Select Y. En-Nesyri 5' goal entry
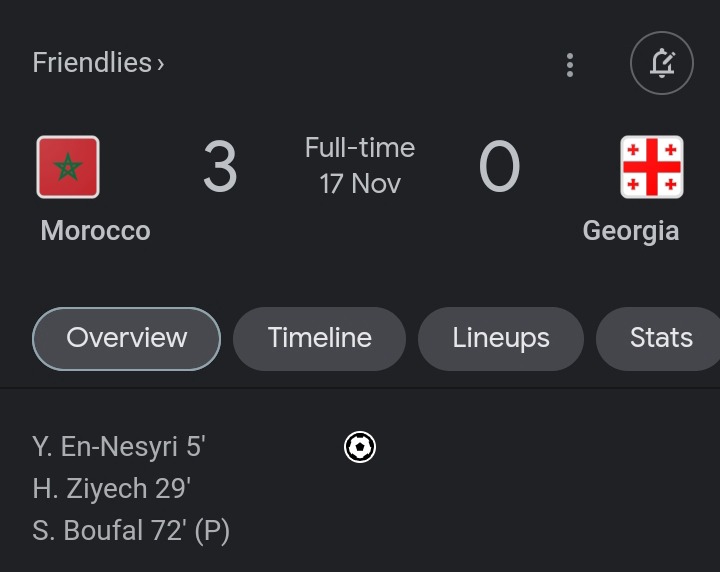Image resolution: width=720 pixels, height=572 pixels. click(x=119, y=447)
